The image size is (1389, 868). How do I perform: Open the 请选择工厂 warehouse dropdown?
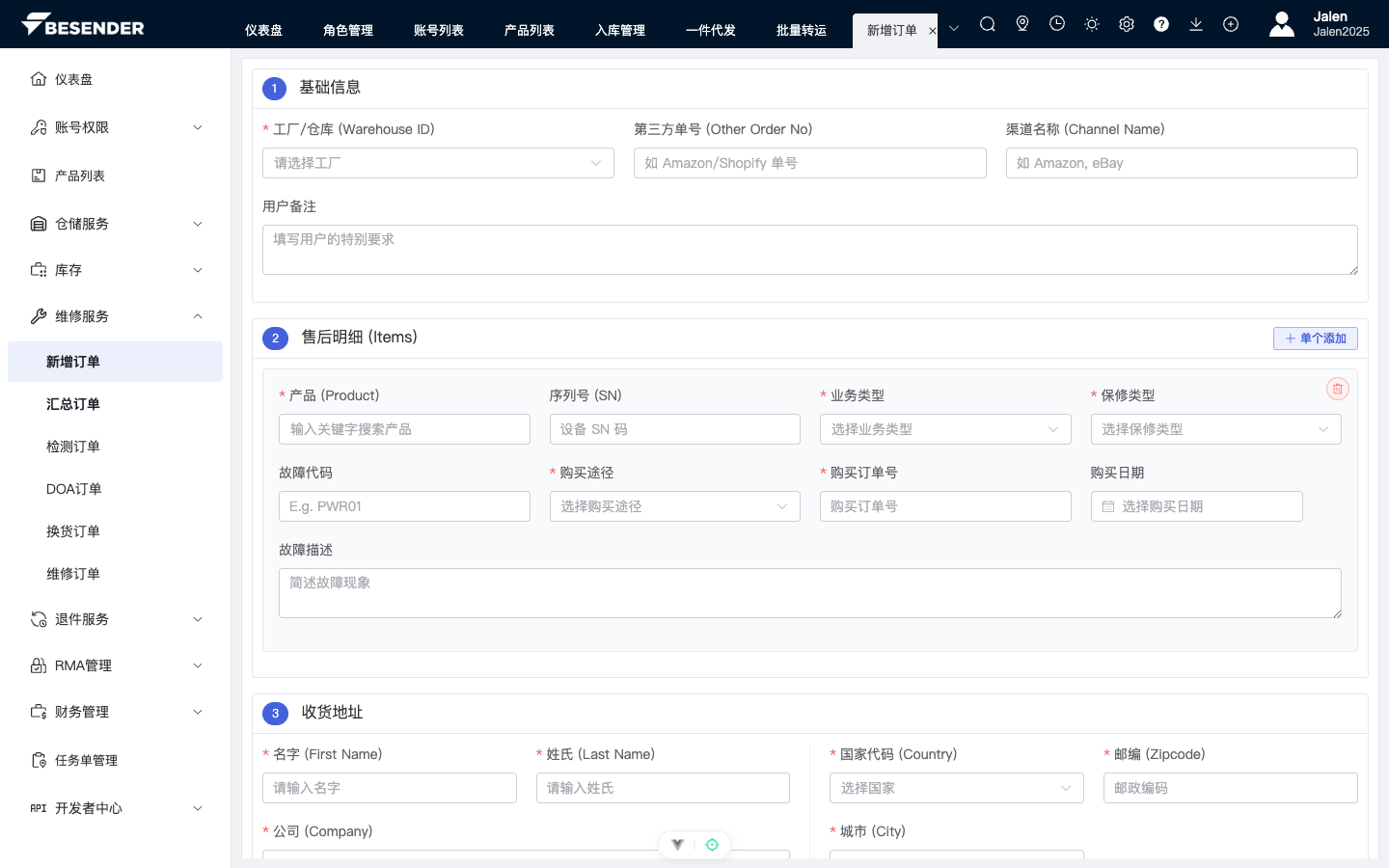point(438,163)
